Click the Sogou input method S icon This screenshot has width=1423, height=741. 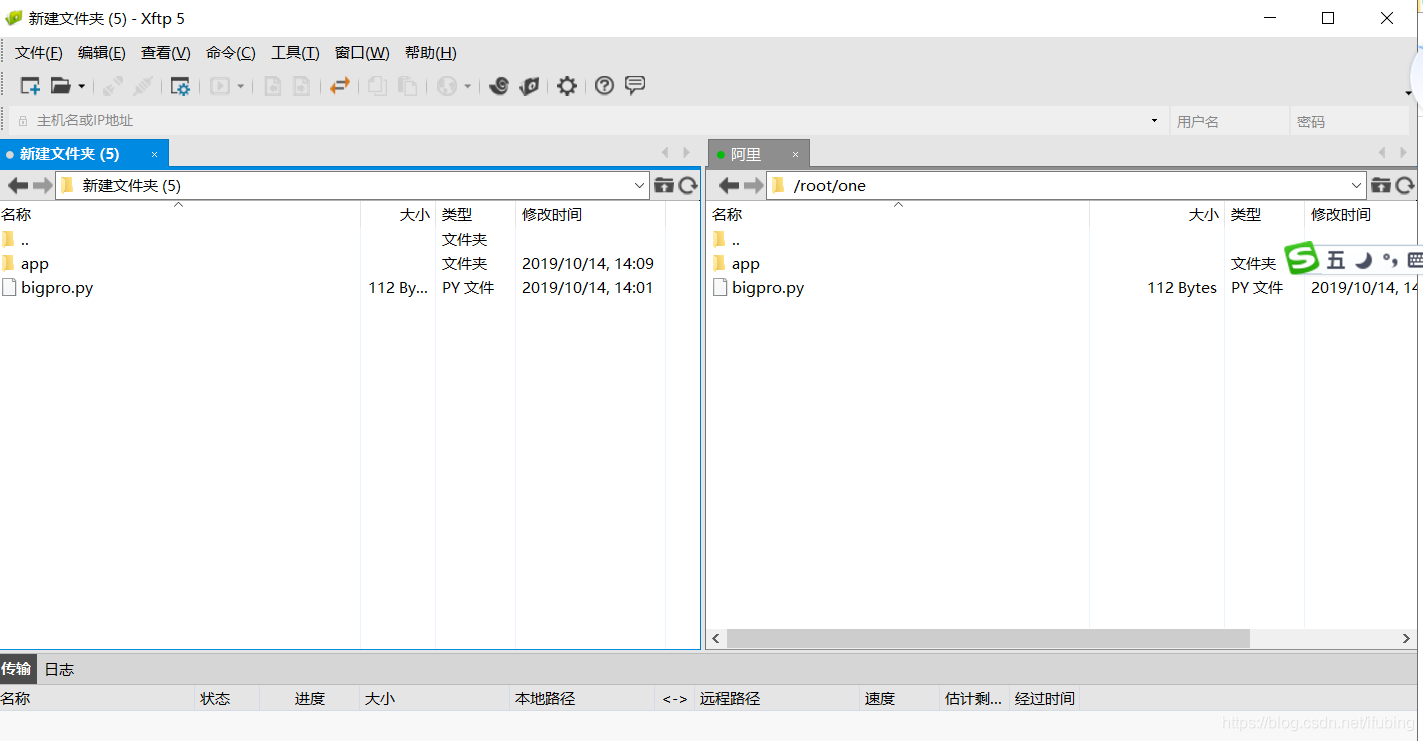[1302, 259]
